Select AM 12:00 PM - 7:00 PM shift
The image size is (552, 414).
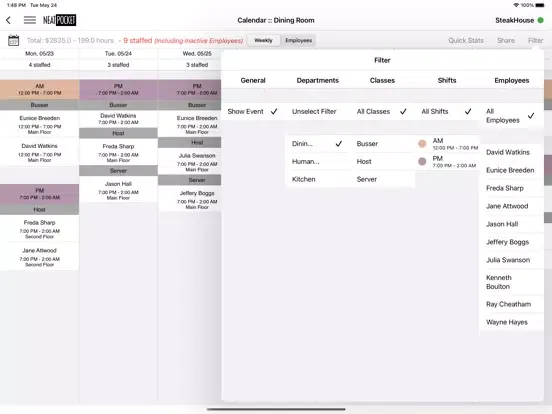448,144
